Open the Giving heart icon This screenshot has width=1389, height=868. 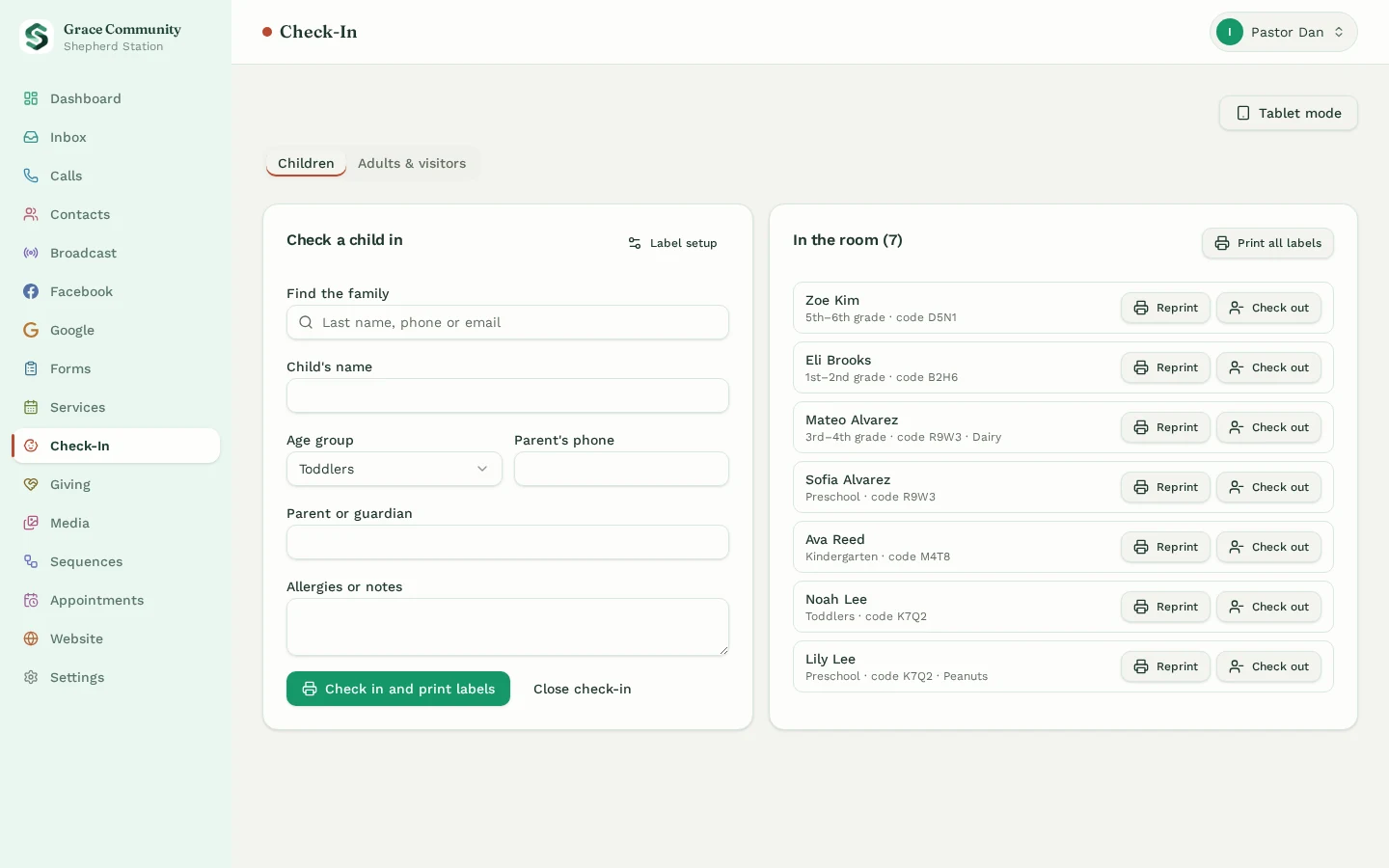click(31, 484)
